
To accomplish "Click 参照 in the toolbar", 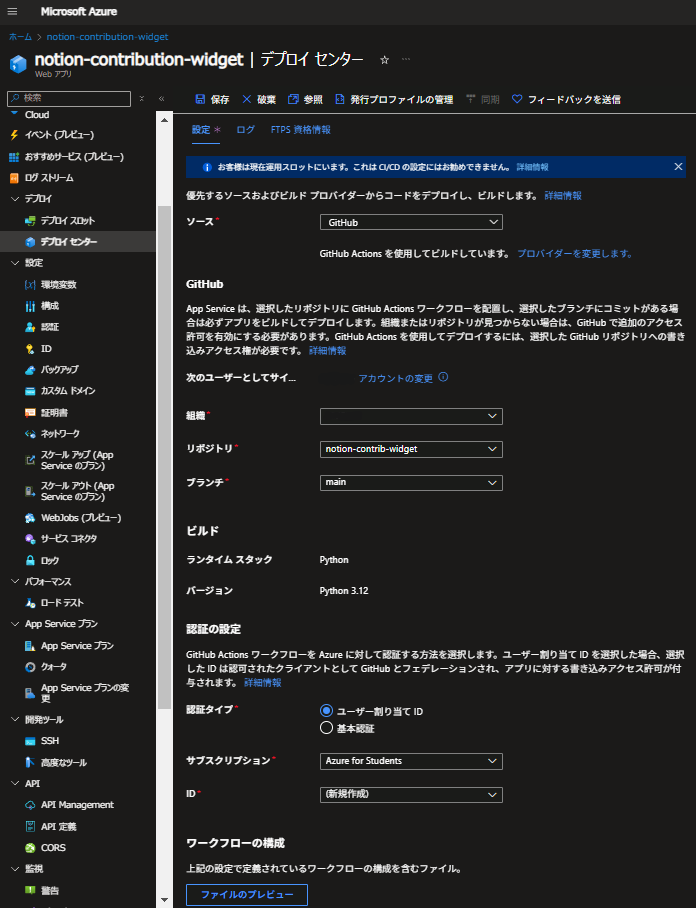I will (305, 100).
